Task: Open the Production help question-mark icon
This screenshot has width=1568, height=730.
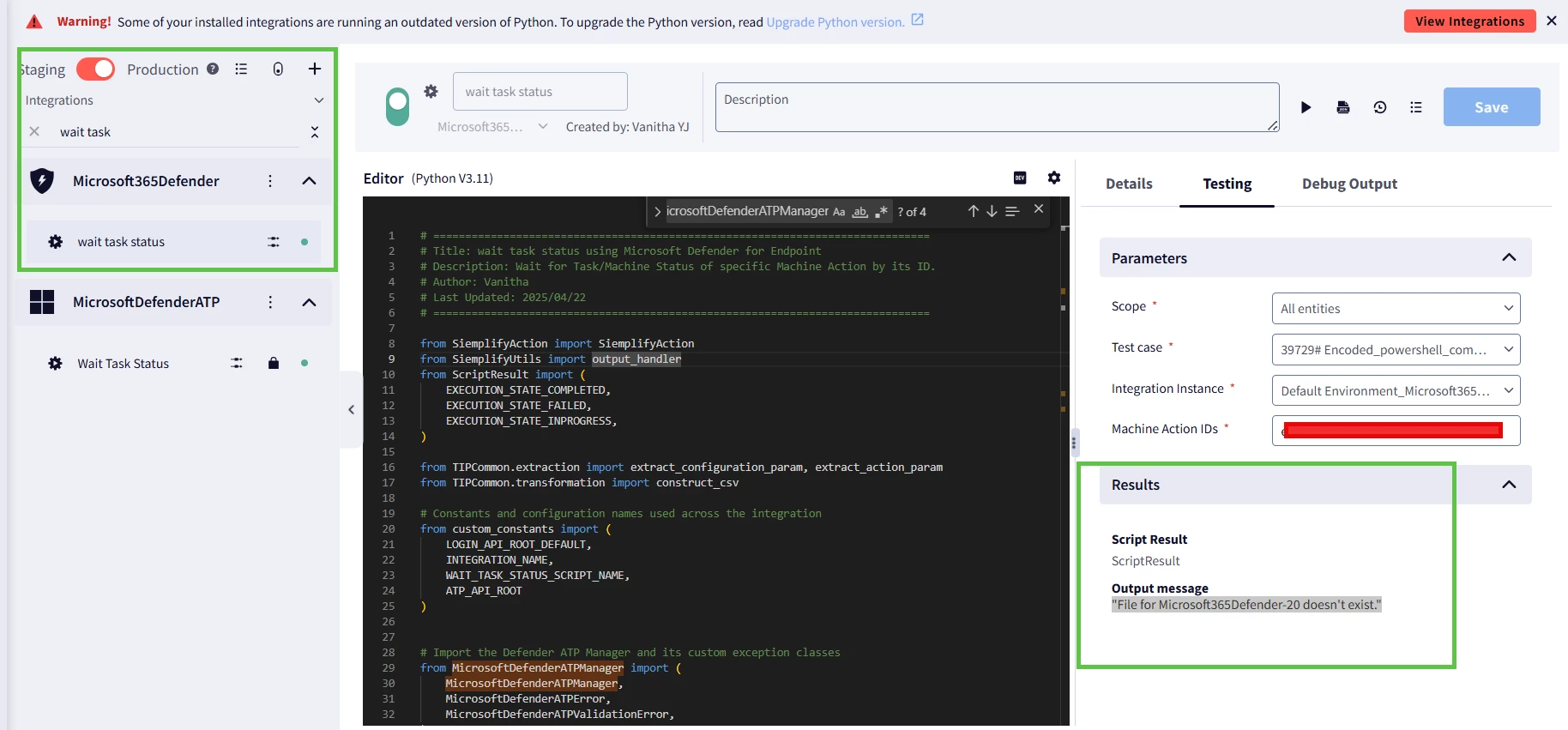Action: pyautogui.click(x=213, y=69)
